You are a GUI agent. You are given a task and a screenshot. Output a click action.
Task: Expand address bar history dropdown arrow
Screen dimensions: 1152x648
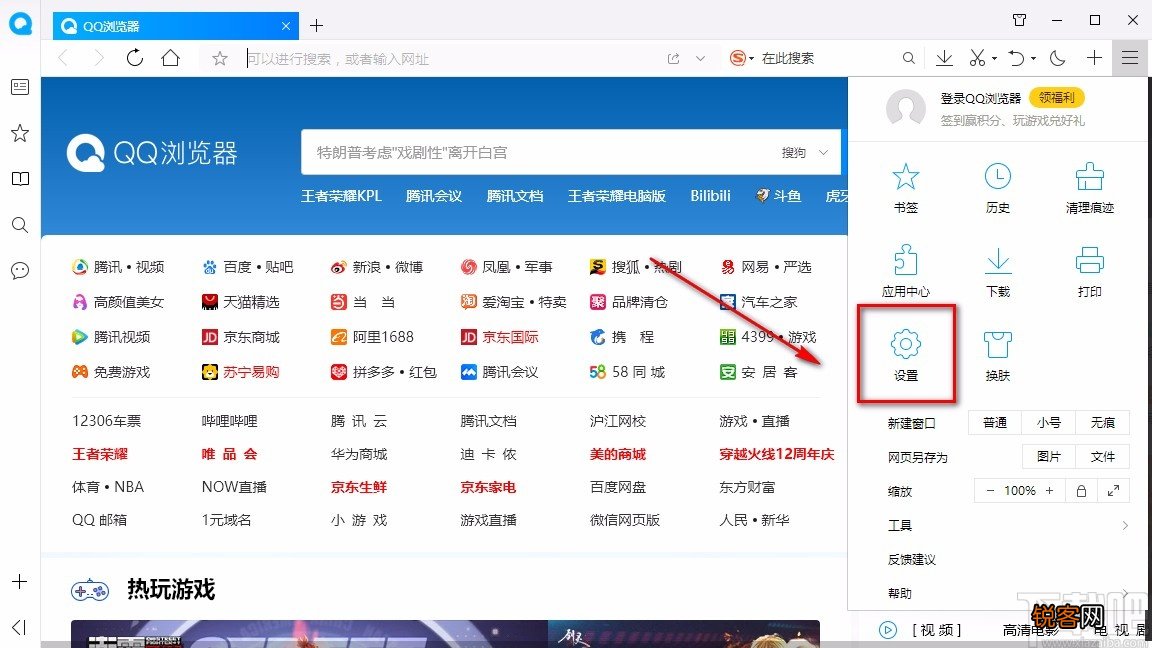click(x=700, y=59)
